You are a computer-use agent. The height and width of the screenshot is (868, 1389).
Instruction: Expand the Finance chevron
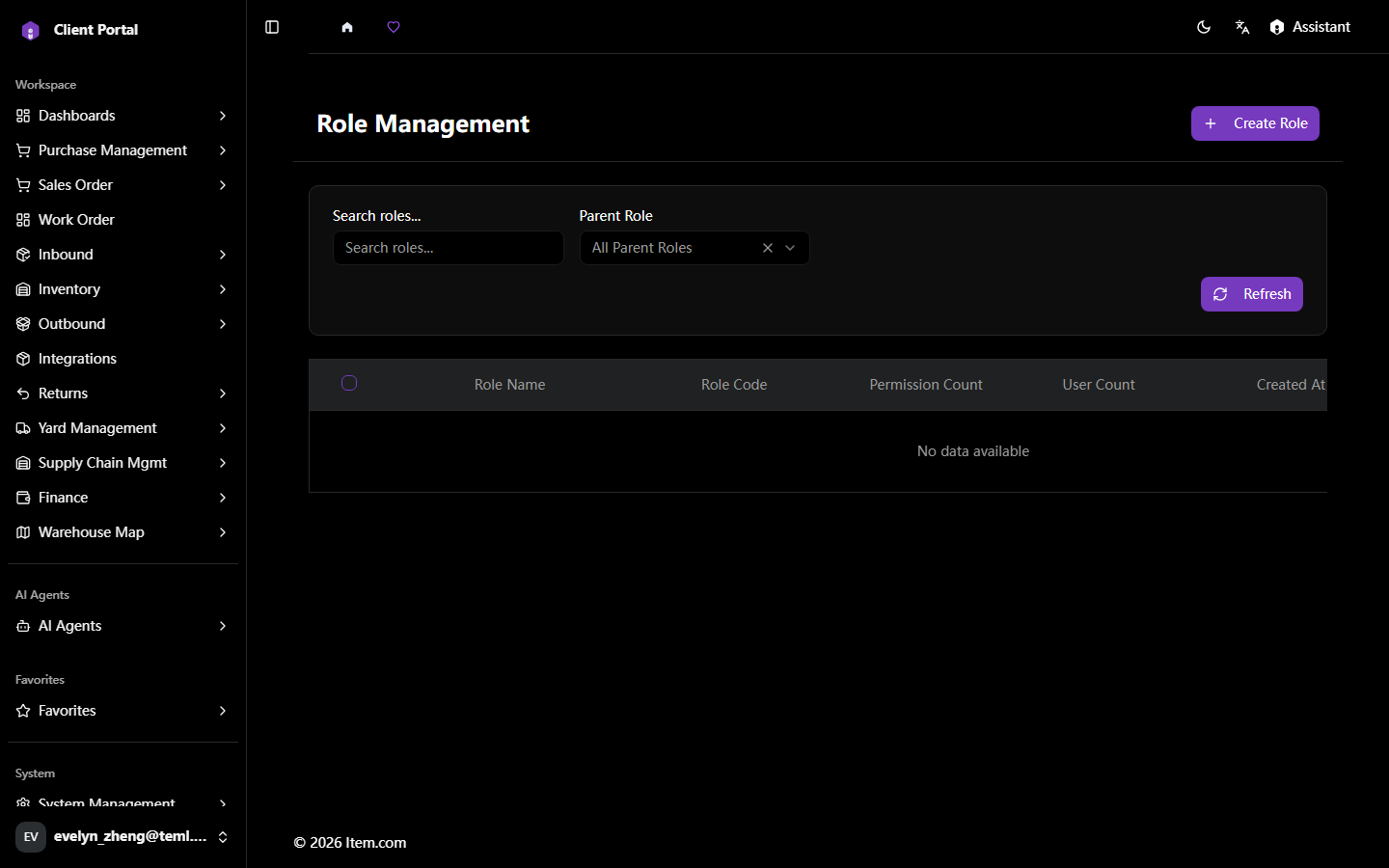pos(223,498)
